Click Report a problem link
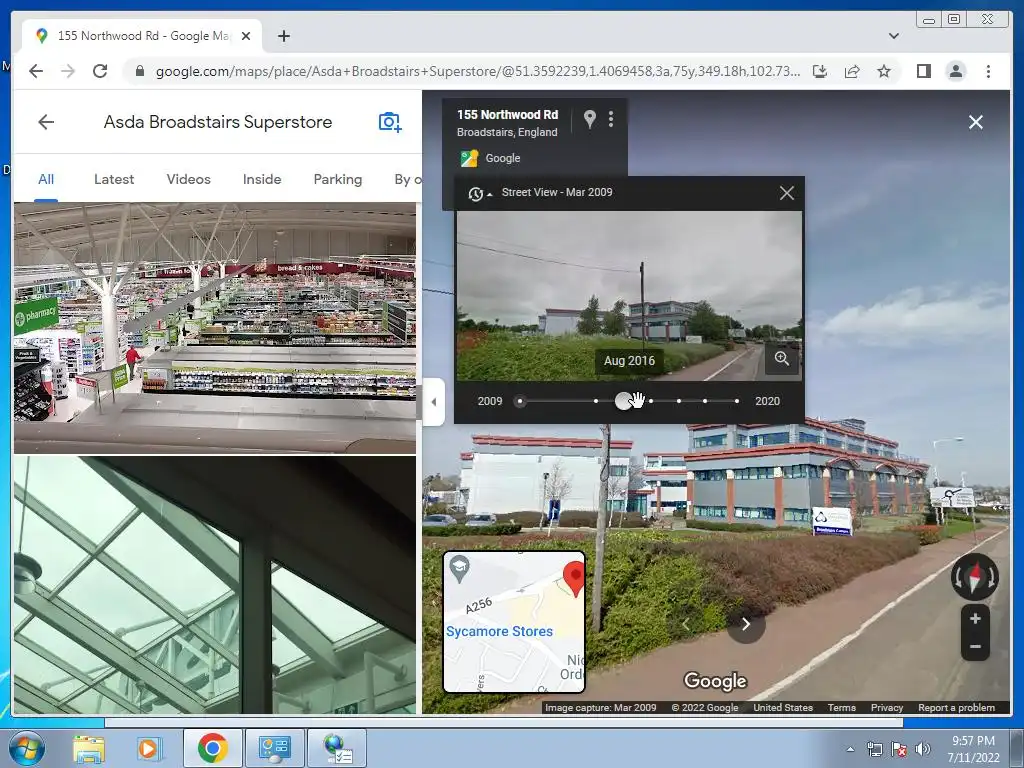Image resolution: width=1024 pixels, height=768 pixels. (x=956, y=707)
